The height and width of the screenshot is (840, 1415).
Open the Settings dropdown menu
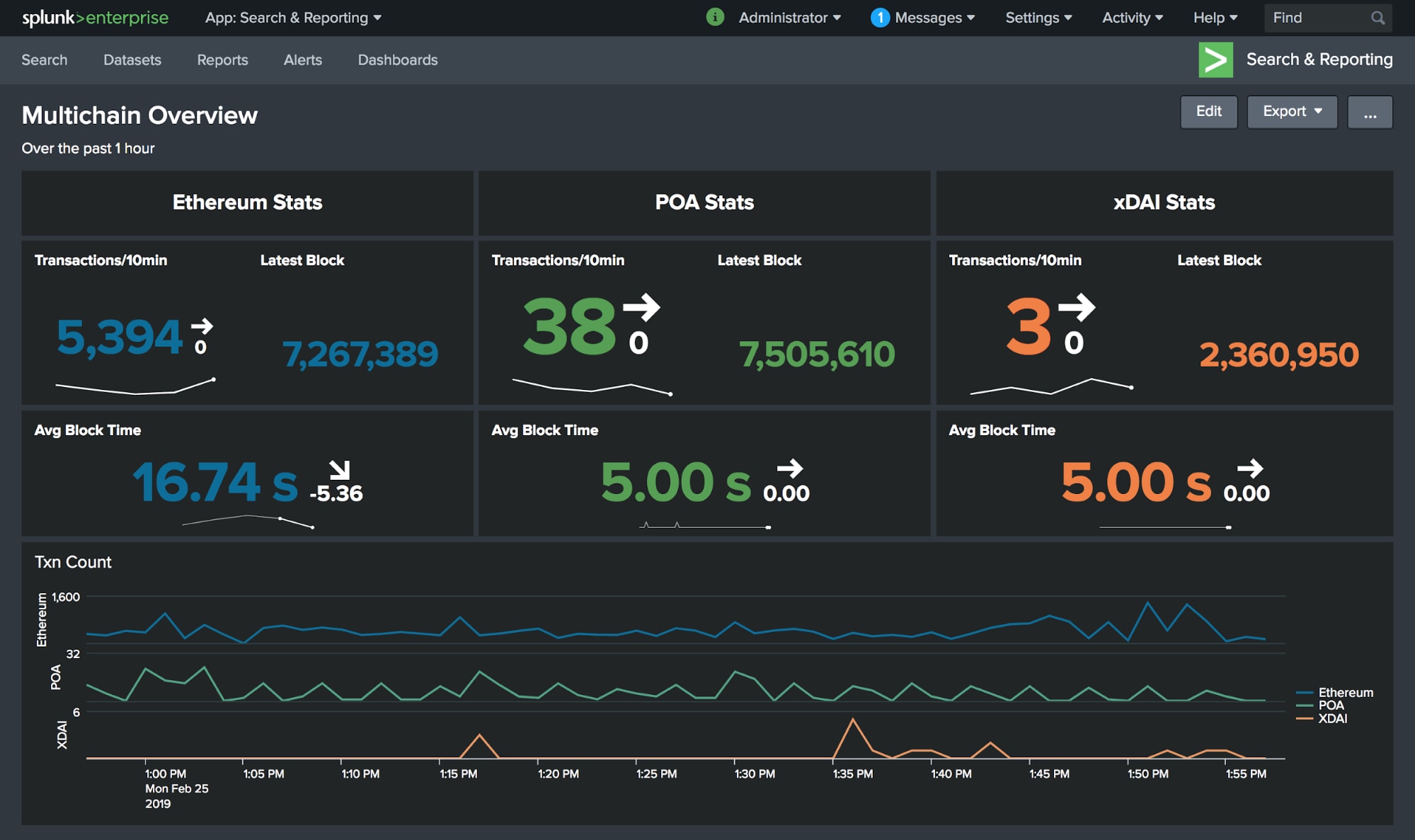pos(1038,18)
